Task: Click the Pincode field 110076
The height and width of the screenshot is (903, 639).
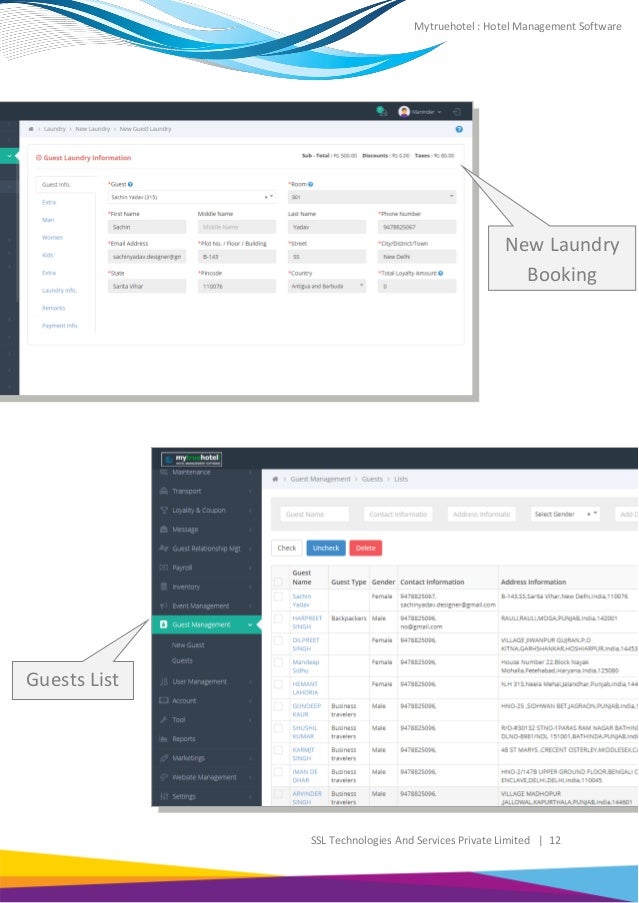Action: pos(237,286)
